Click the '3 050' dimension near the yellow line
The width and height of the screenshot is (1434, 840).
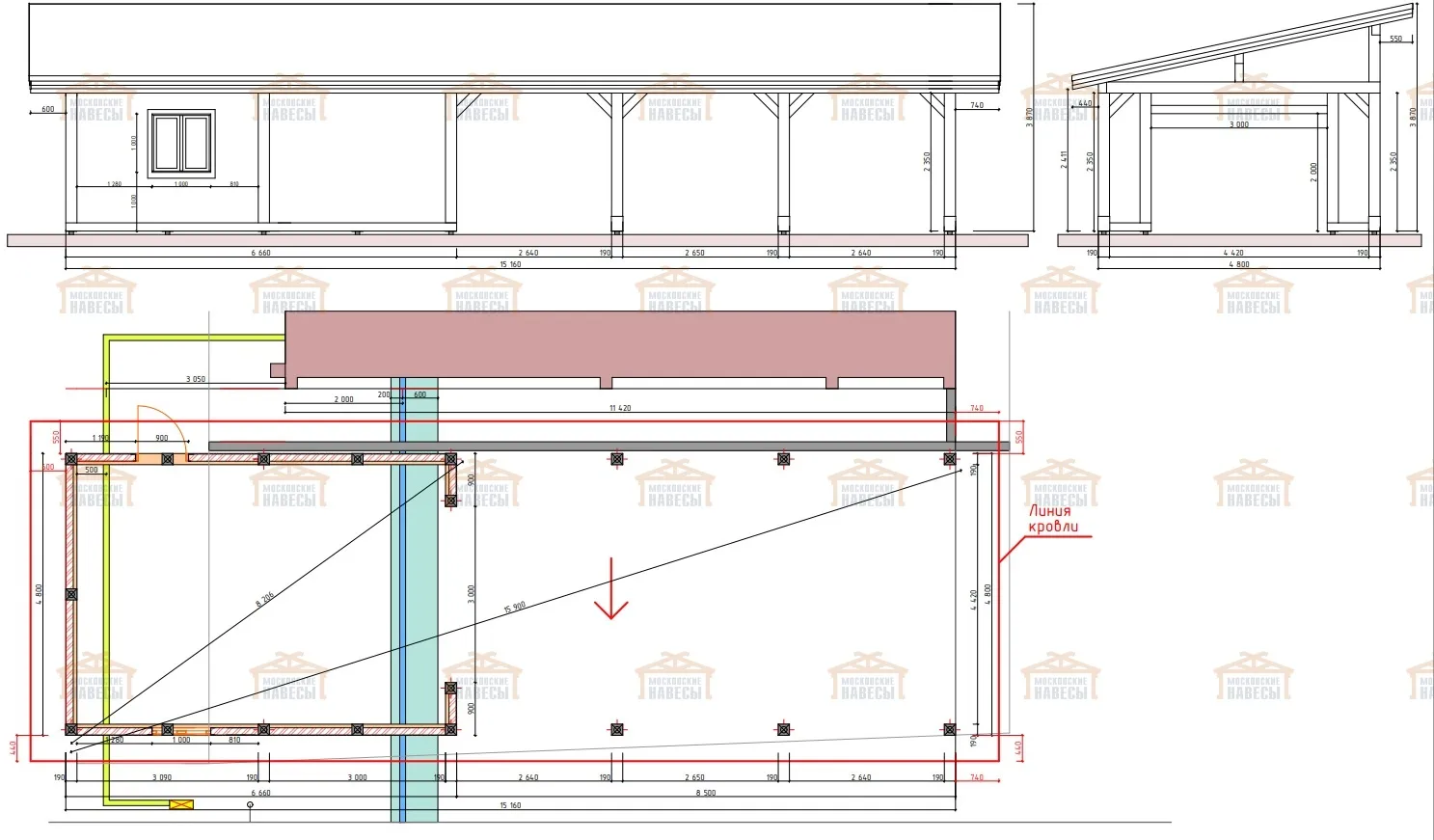pos(196,379)
